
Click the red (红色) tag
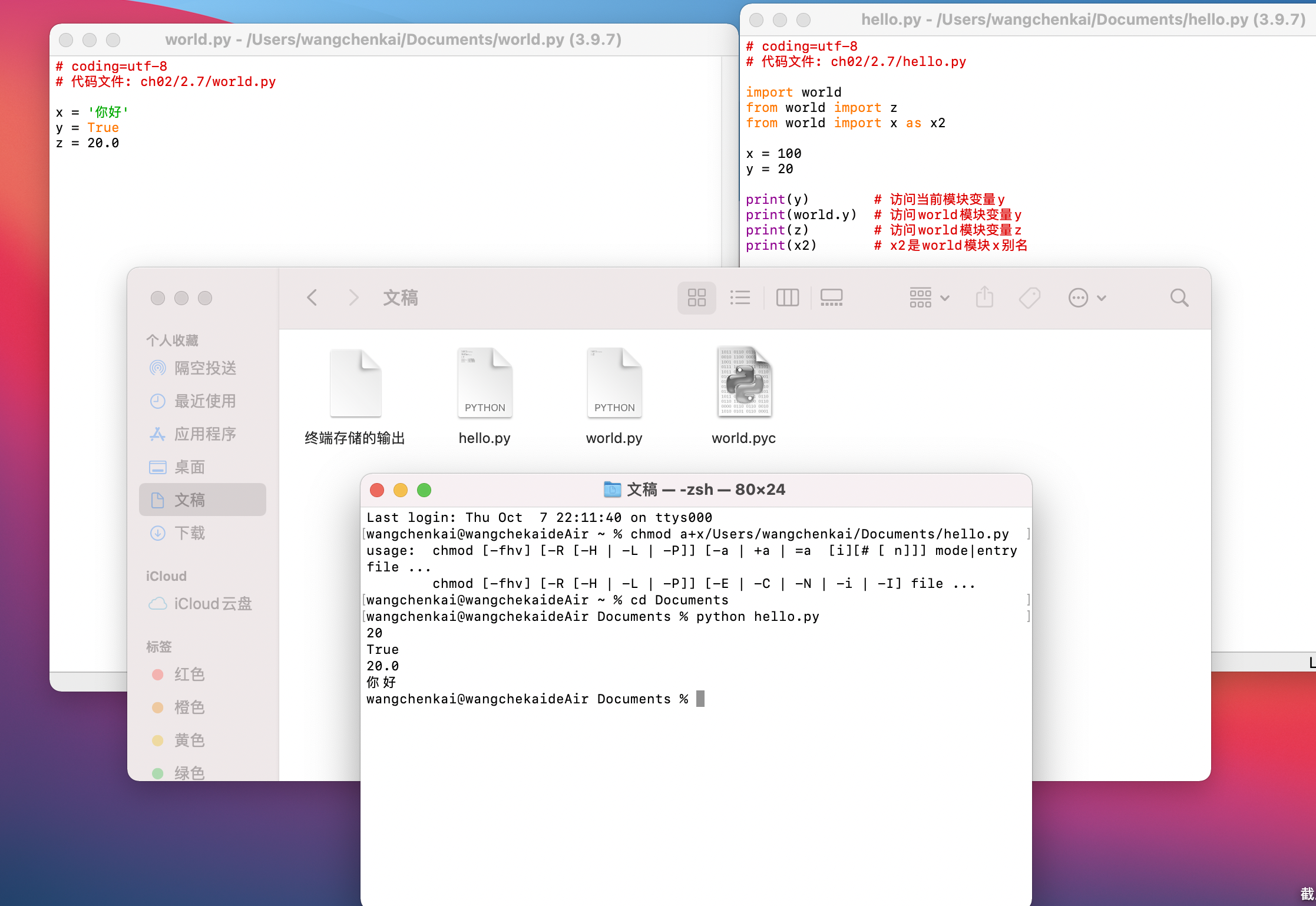(189, 674)
